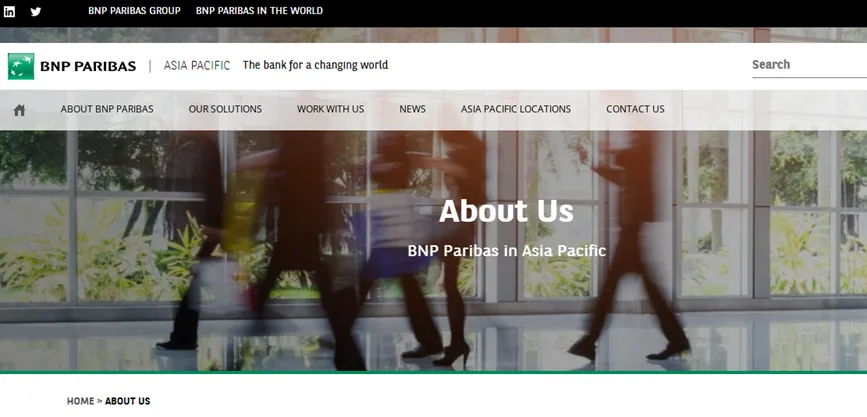Viewport: 867px width, 417px height.
Task: Open Our Solutions menu
Action: (x=225, y=109)
